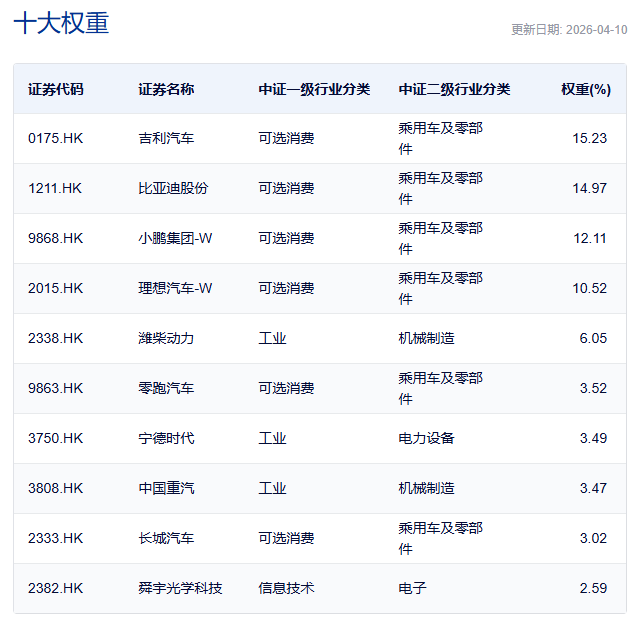This screenshot has height=622, width=633.
Task: Click the 更新日期 2026-04-10 label
Action: pos(569,29)
